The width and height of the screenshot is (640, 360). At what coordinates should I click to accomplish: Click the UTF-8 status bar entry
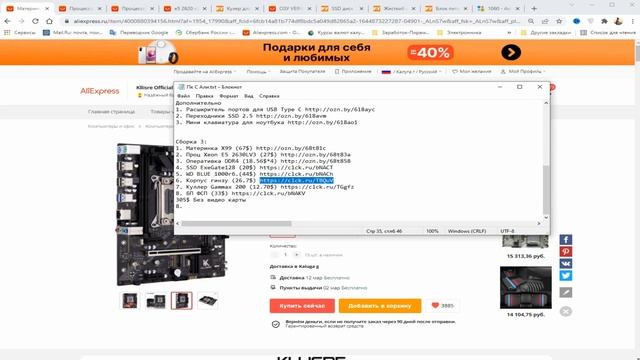(507, 231)
